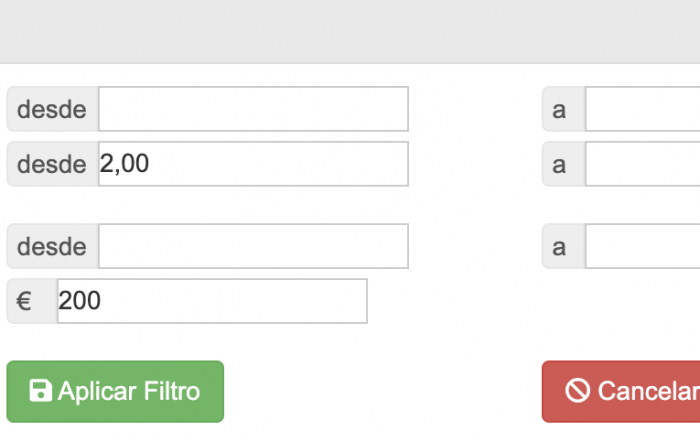Click the gray header bar above the filters

[350, 31]
